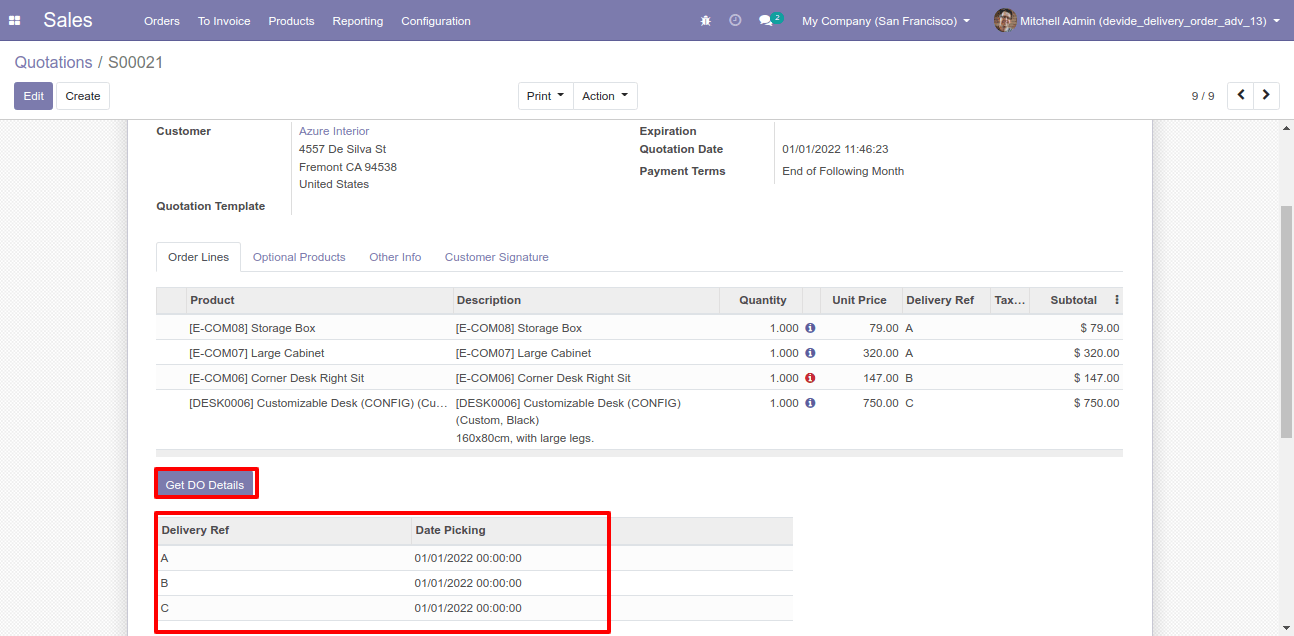Screen dimensions: 1294x636
Task: Switch to the Optional Products tab
Action: tap(299, 257)
